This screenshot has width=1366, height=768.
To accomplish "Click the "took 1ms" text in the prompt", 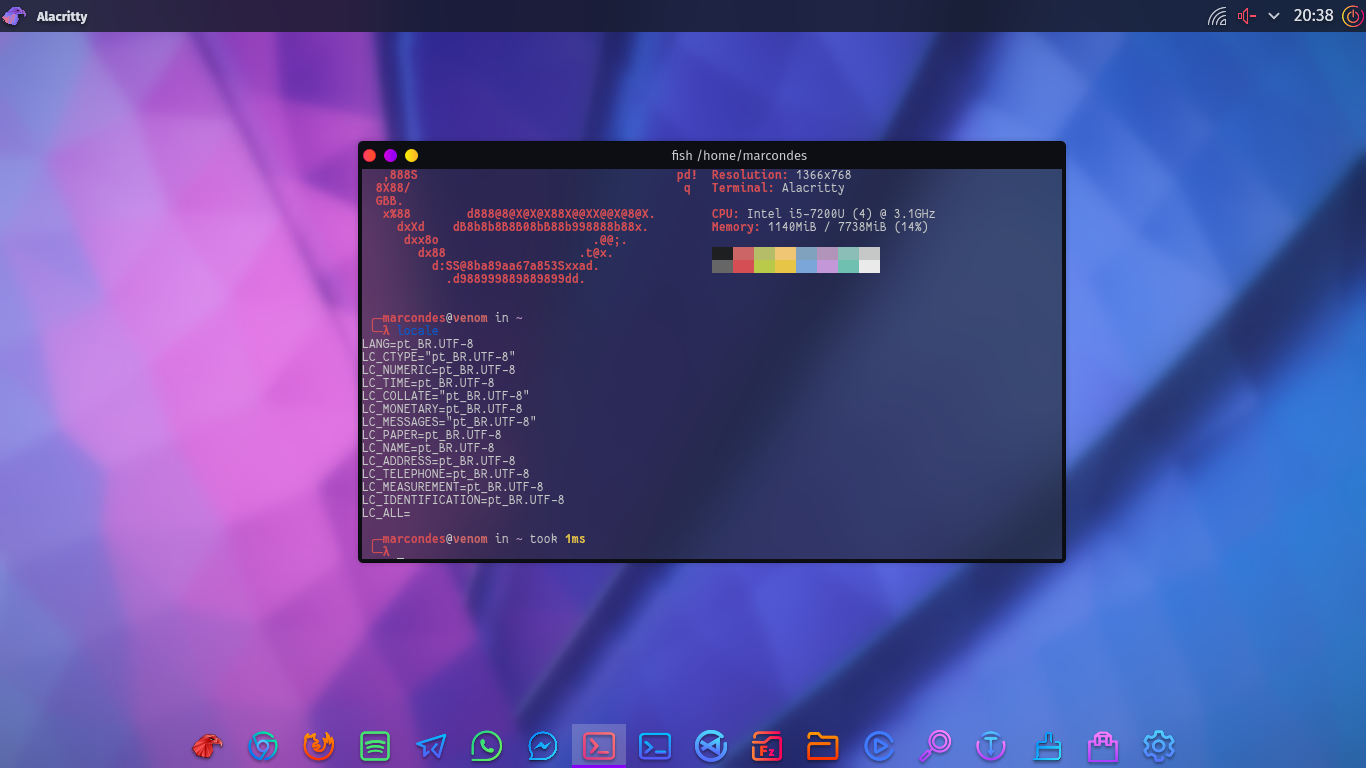I will (x=558, y=539).
